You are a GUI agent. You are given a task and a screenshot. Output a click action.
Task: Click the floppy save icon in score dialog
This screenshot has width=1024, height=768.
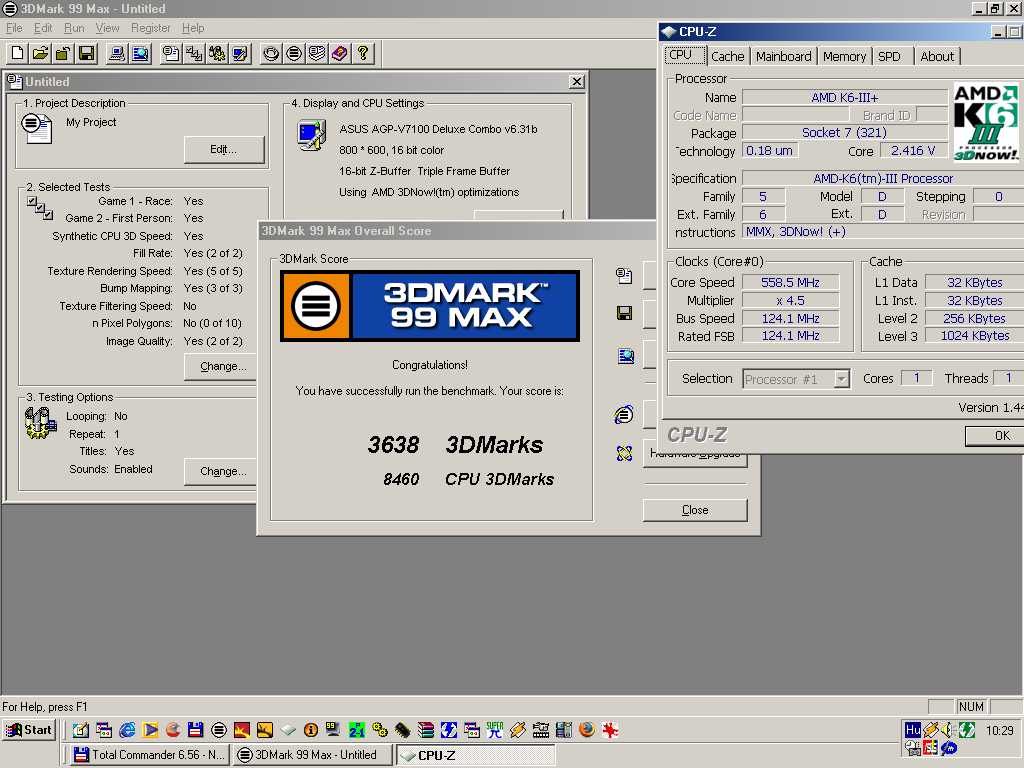click(x=624, y=313)
